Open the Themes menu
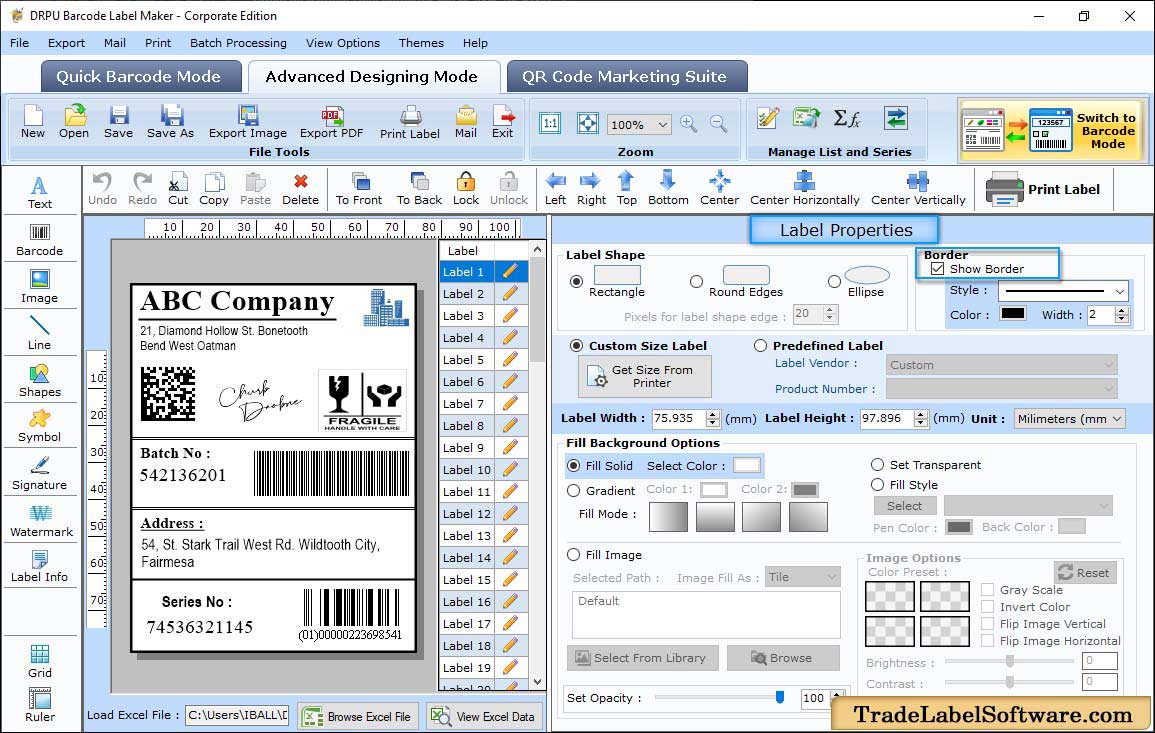Viewport: 1155px width, 733px height. (421, 43)
